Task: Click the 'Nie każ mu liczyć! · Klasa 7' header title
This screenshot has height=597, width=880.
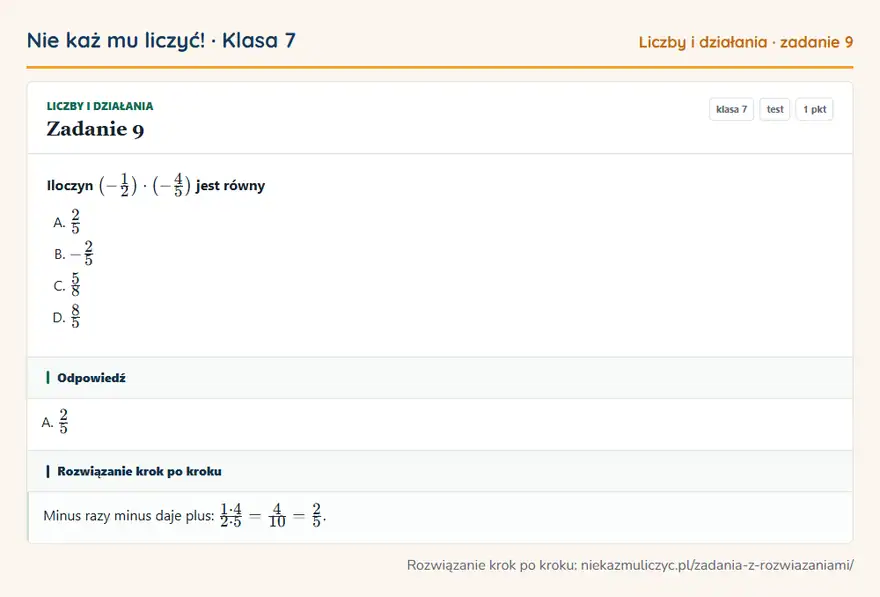Action: point(161,41)
